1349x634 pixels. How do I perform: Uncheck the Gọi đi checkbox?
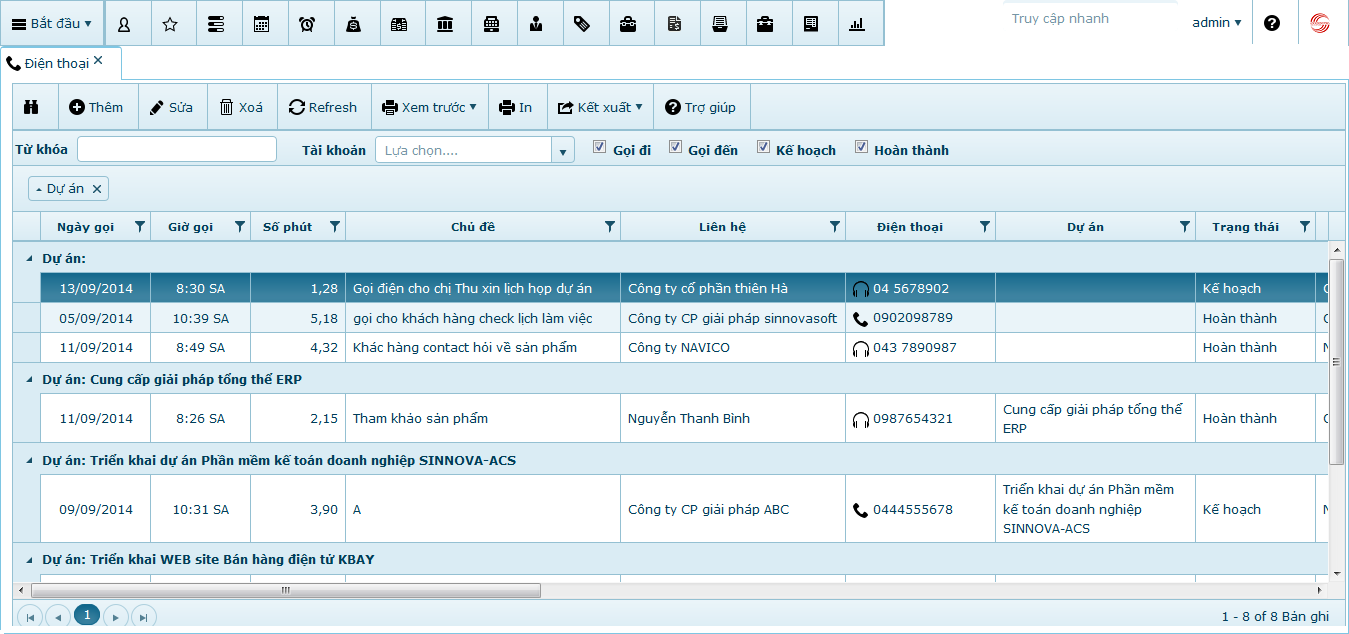pyautogui.click(x=599, y=148)
